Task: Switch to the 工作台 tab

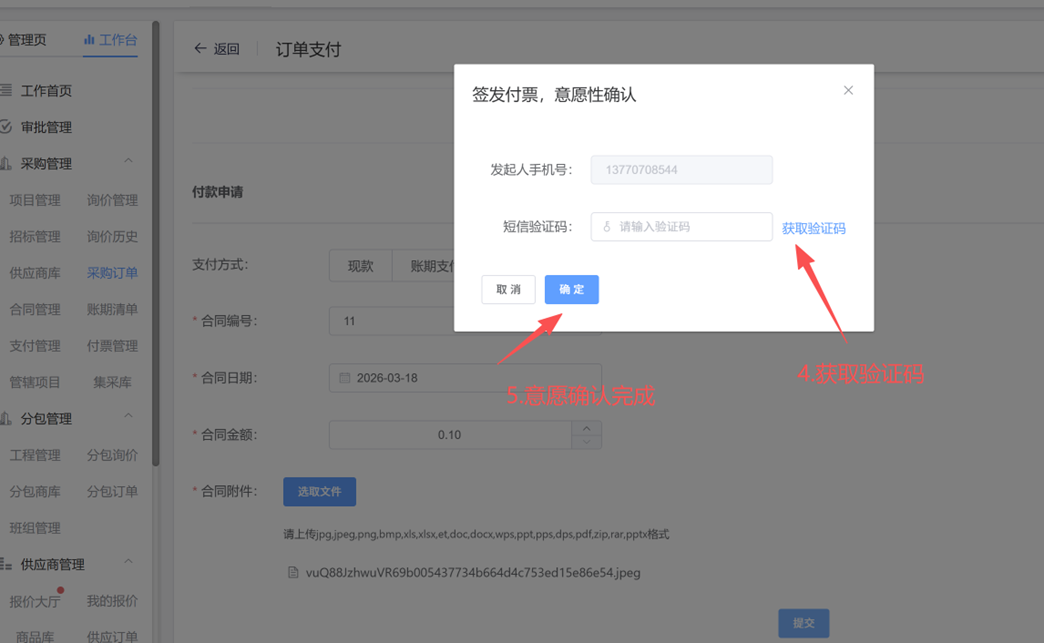Action: 110,40
